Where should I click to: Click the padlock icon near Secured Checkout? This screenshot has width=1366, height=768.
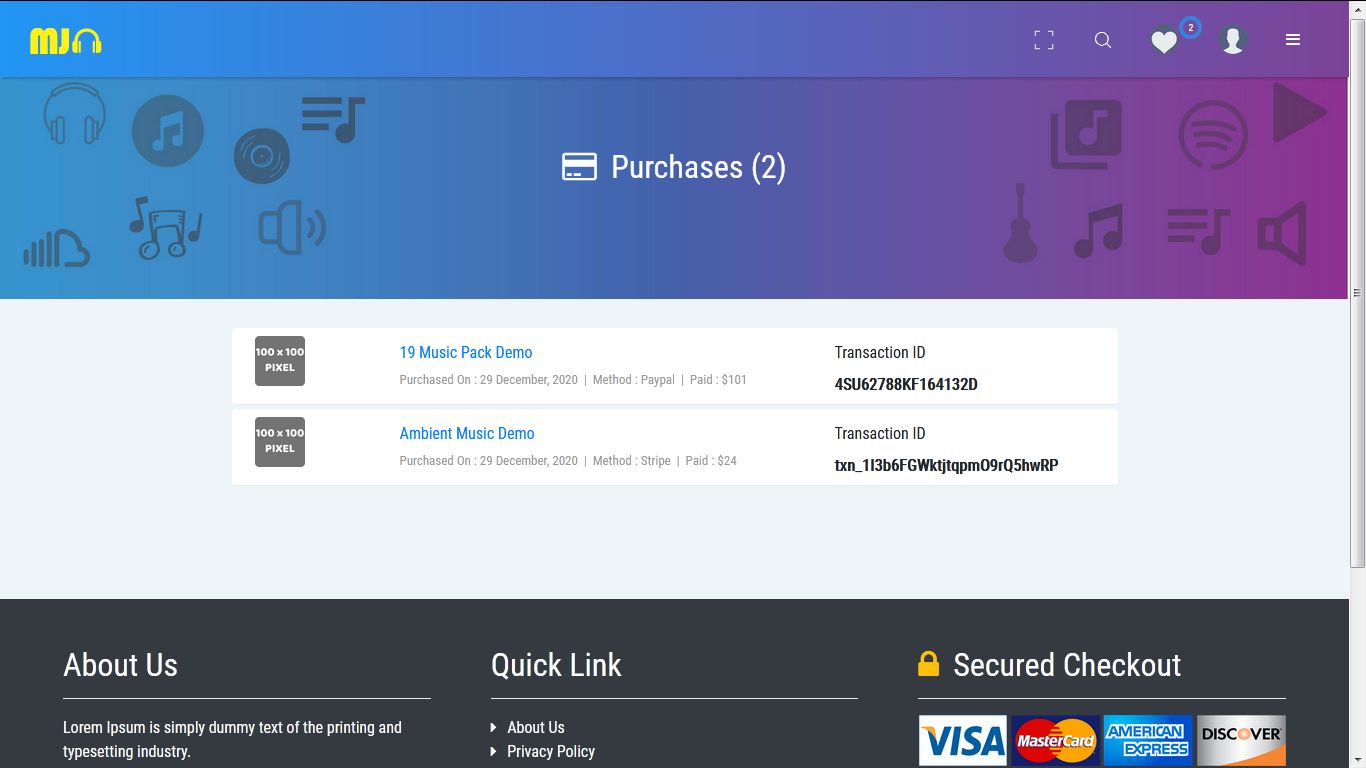click(x=929, y=663)
